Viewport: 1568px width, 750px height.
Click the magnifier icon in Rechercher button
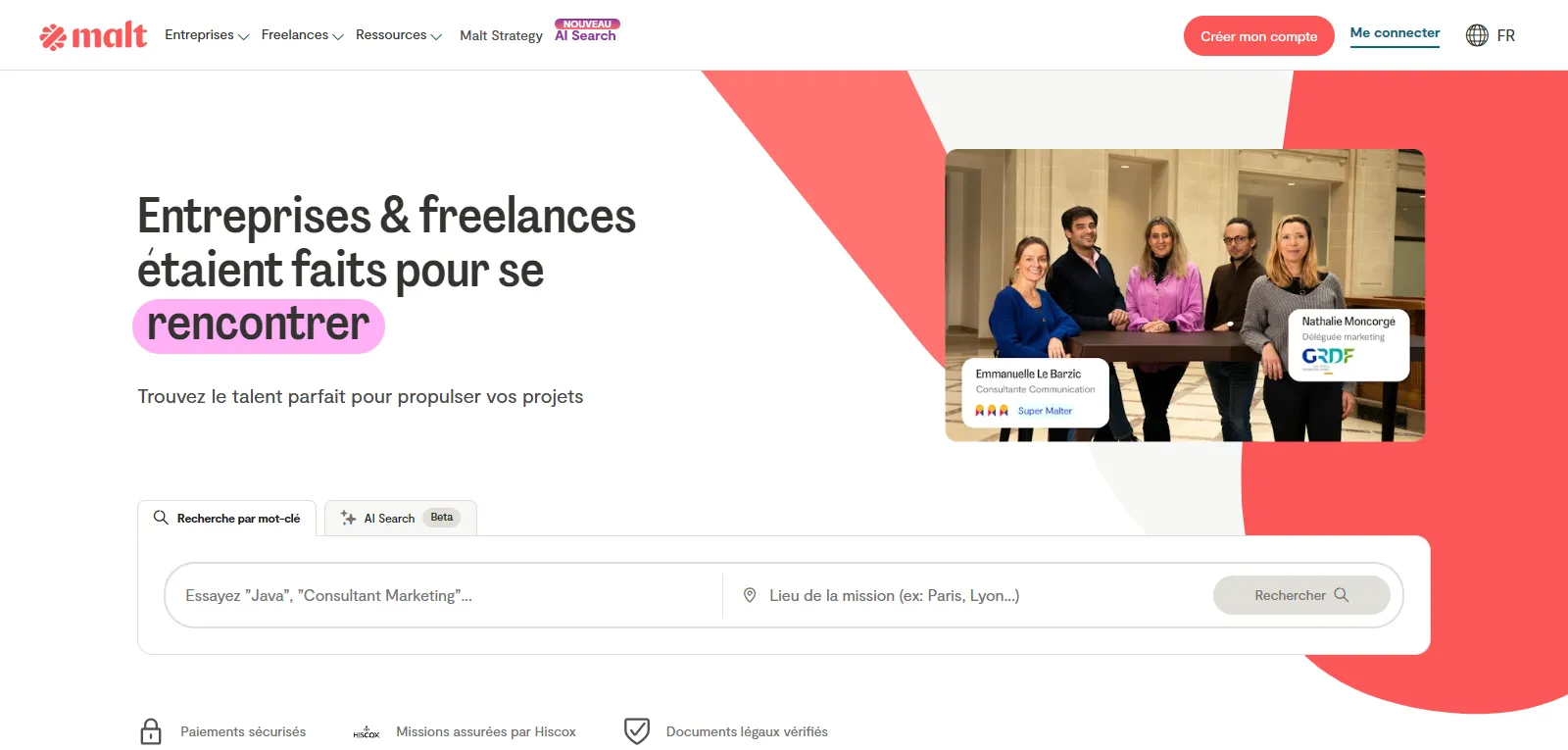(x=1342, y=595)
